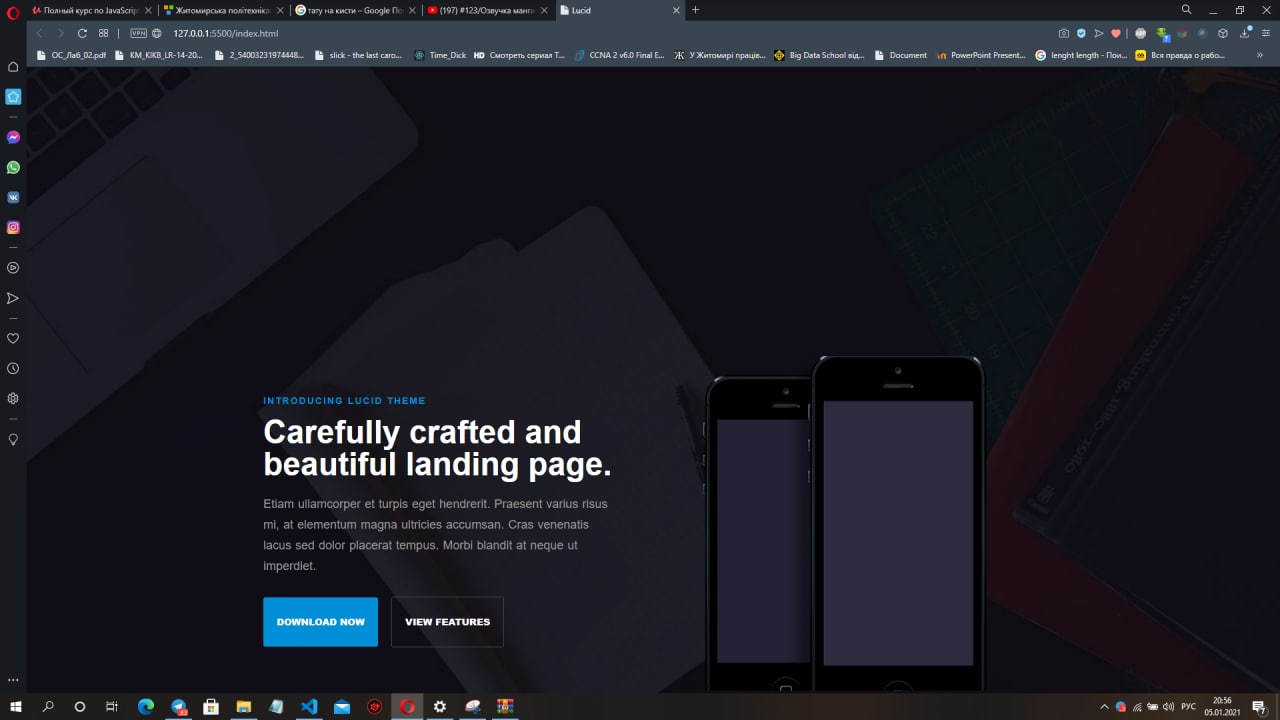Viewport: 1280px width, 720px height.
Task: Open File Explorer from the taskbar
Action: click(243, 707)
